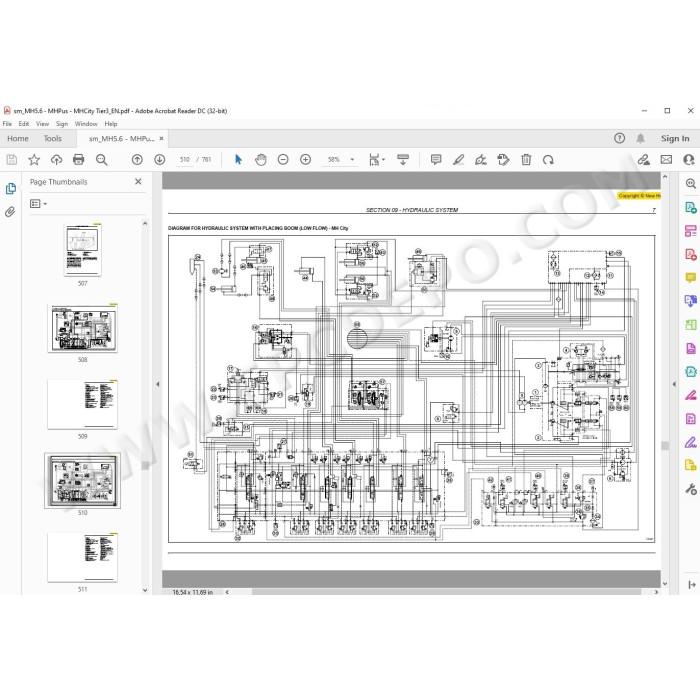Open the sign document tool

click(x=481, y=160)
